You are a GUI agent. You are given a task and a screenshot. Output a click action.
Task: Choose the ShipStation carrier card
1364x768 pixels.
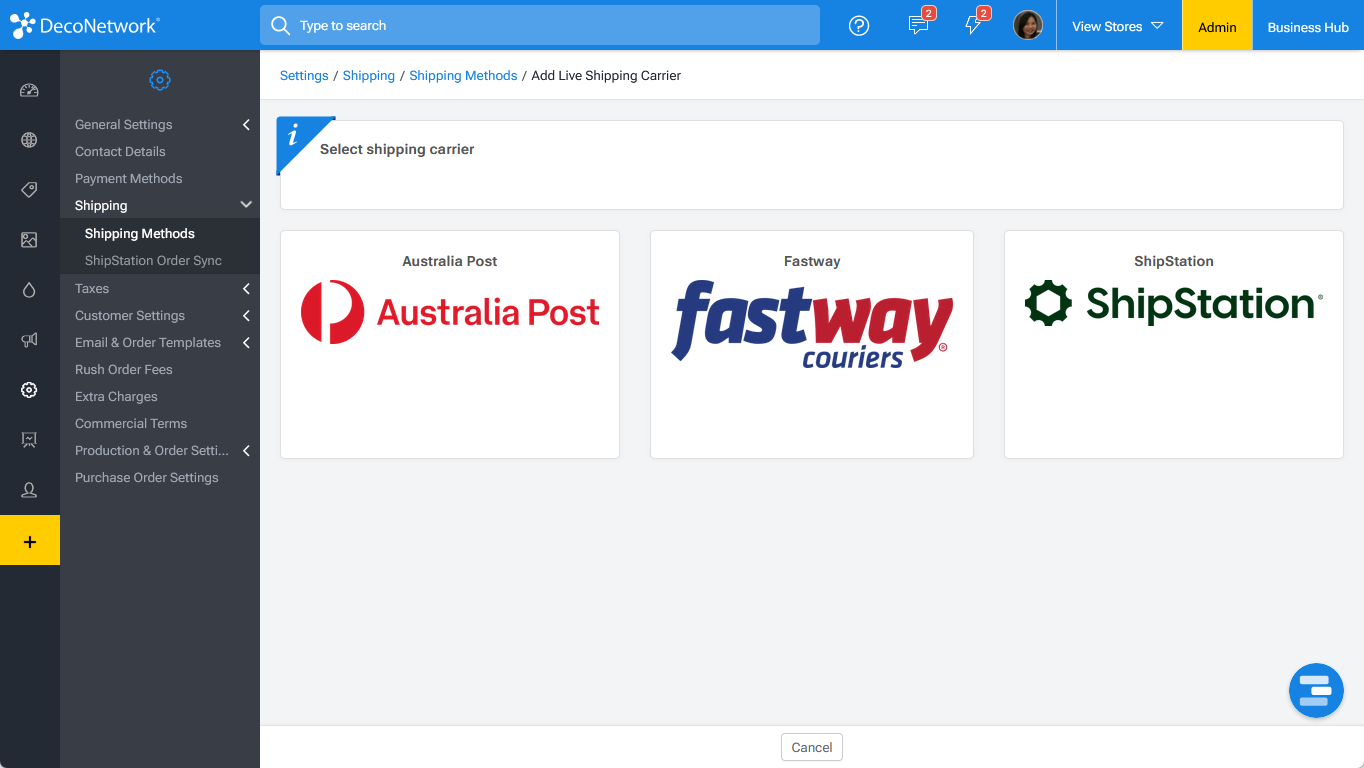tap(1174, 345)
